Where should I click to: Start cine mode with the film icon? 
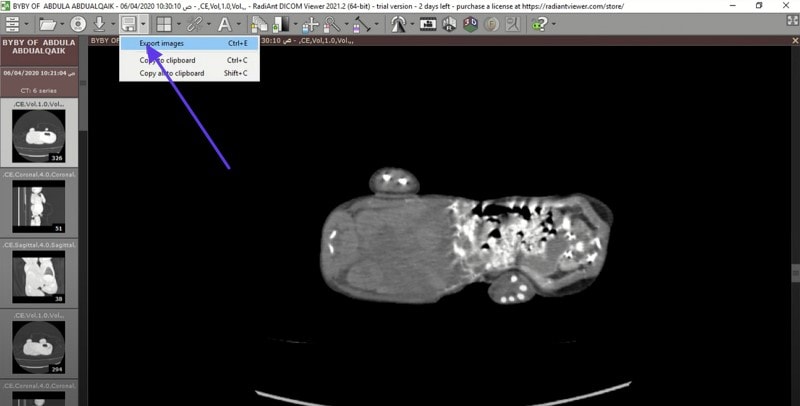point(428,24)
